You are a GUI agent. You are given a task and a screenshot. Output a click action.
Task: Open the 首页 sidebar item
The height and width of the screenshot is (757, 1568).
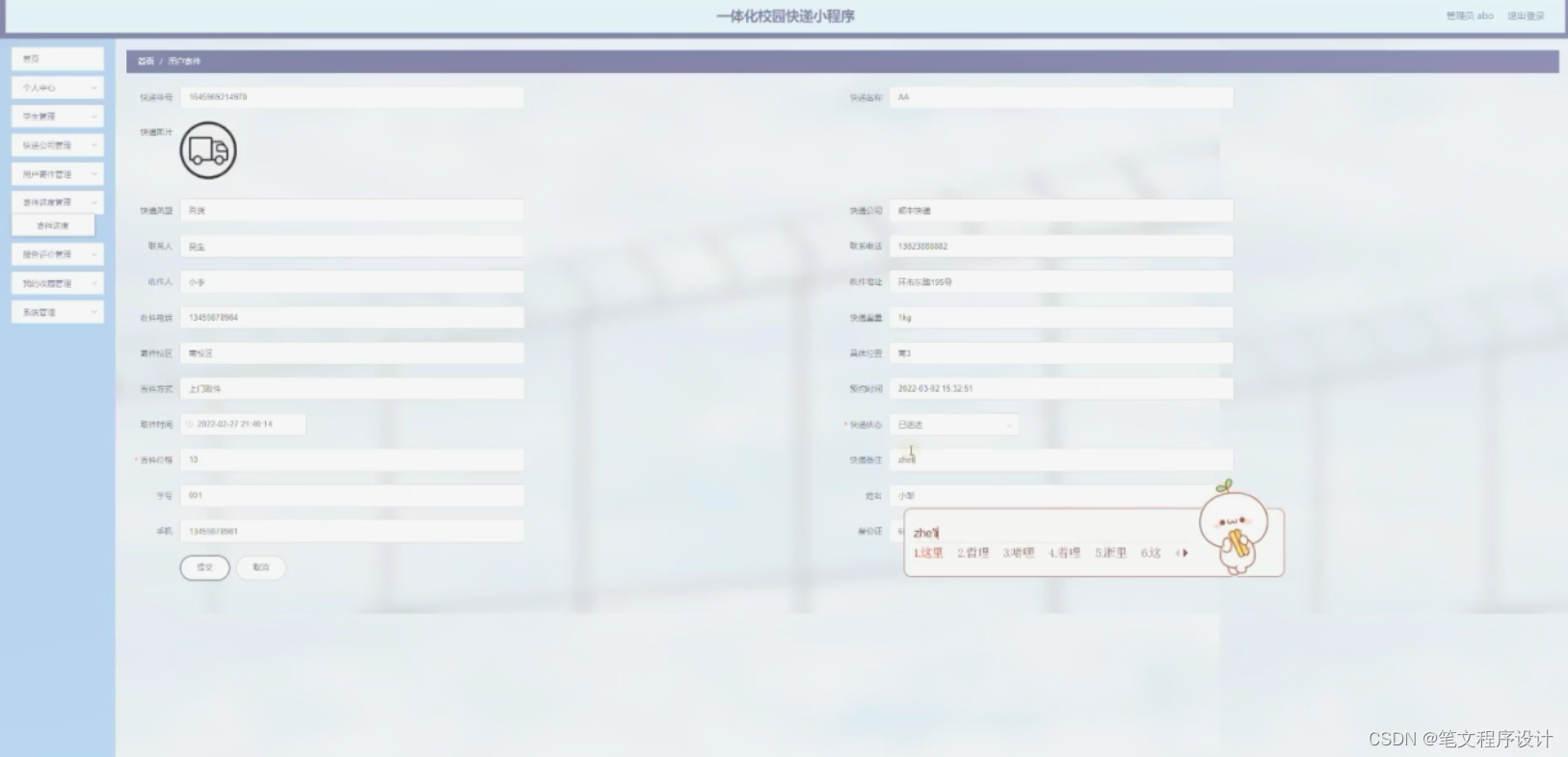point(58,59)
